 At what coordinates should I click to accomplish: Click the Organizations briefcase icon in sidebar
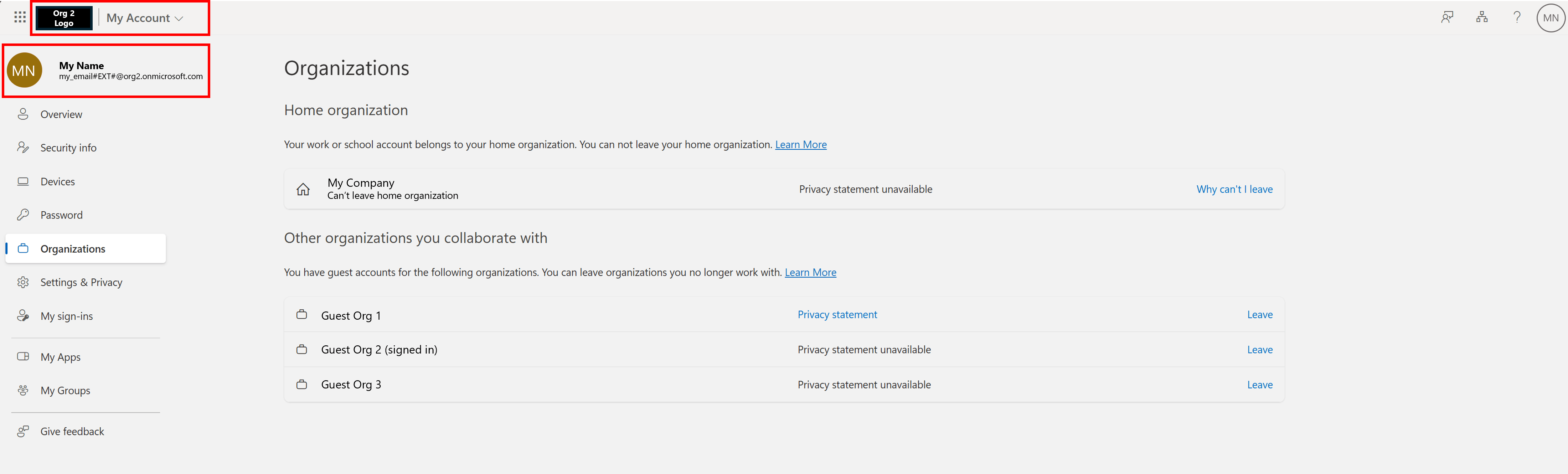pos(23,248)
